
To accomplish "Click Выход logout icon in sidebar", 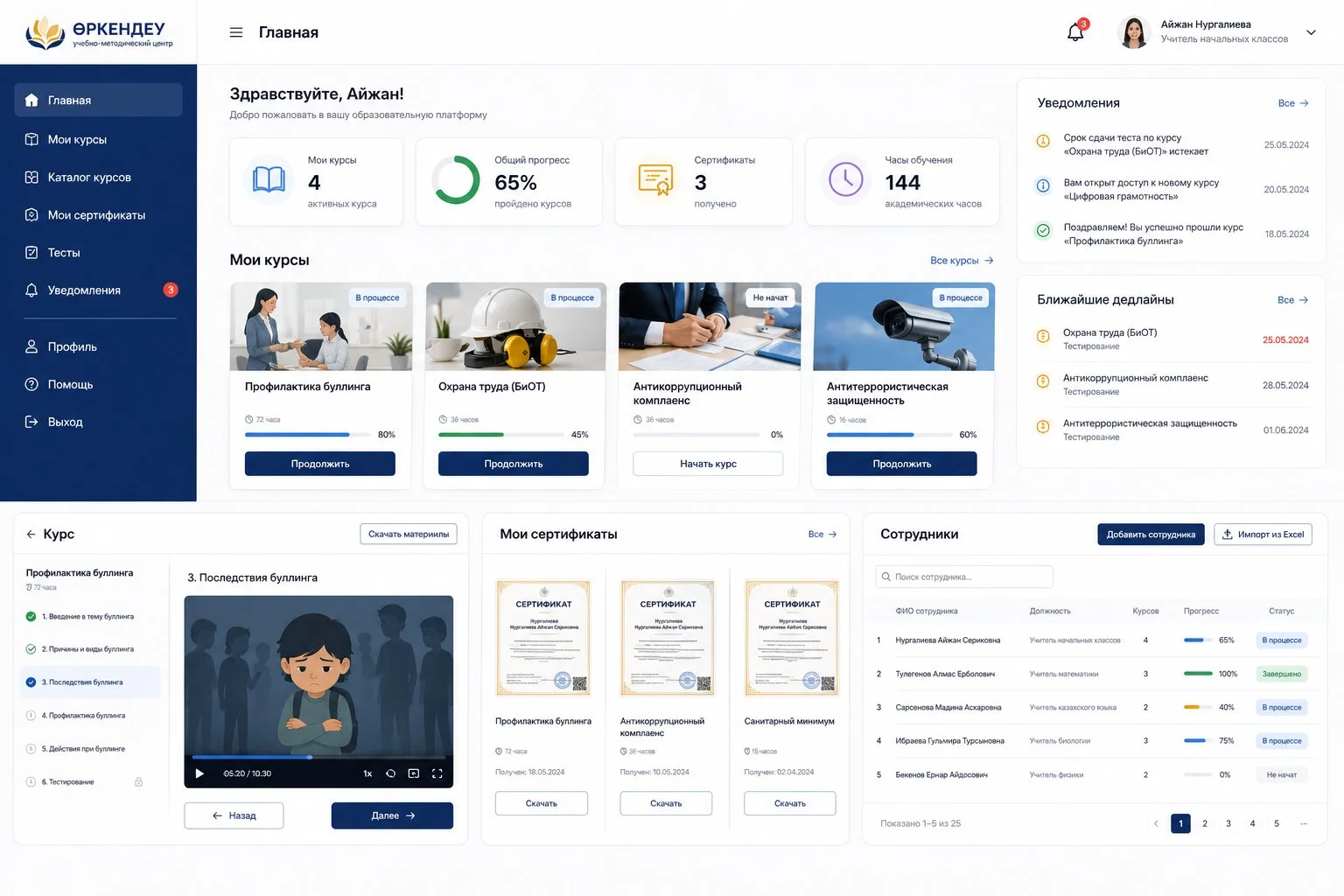I will (31, 422).
